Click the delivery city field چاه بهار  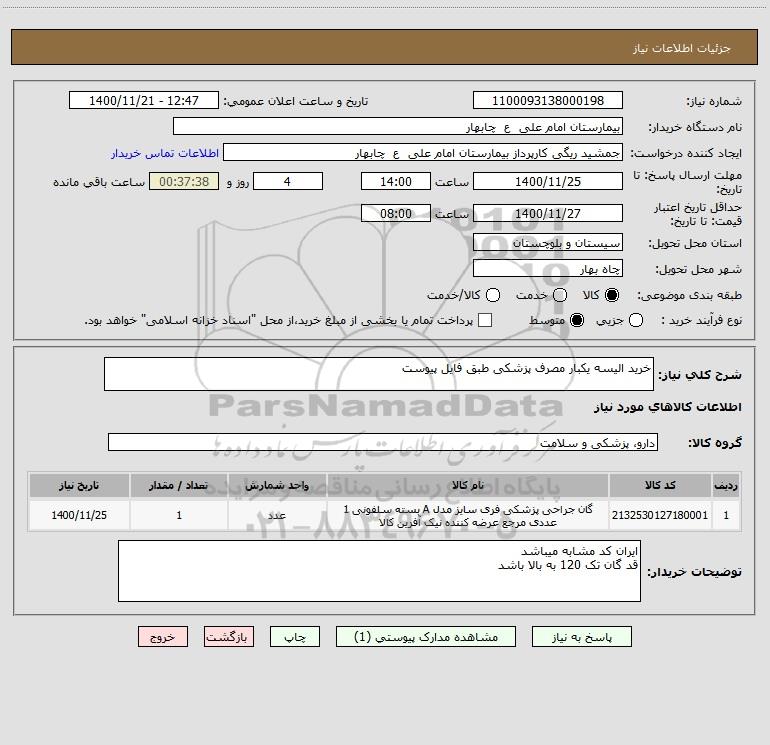pos(548,269)
